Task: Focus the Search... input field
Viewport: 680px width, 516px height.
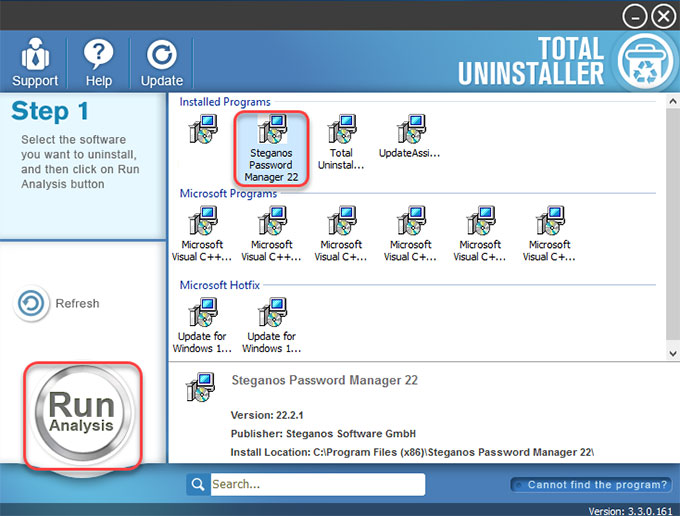Action: [x=317, y=484]
